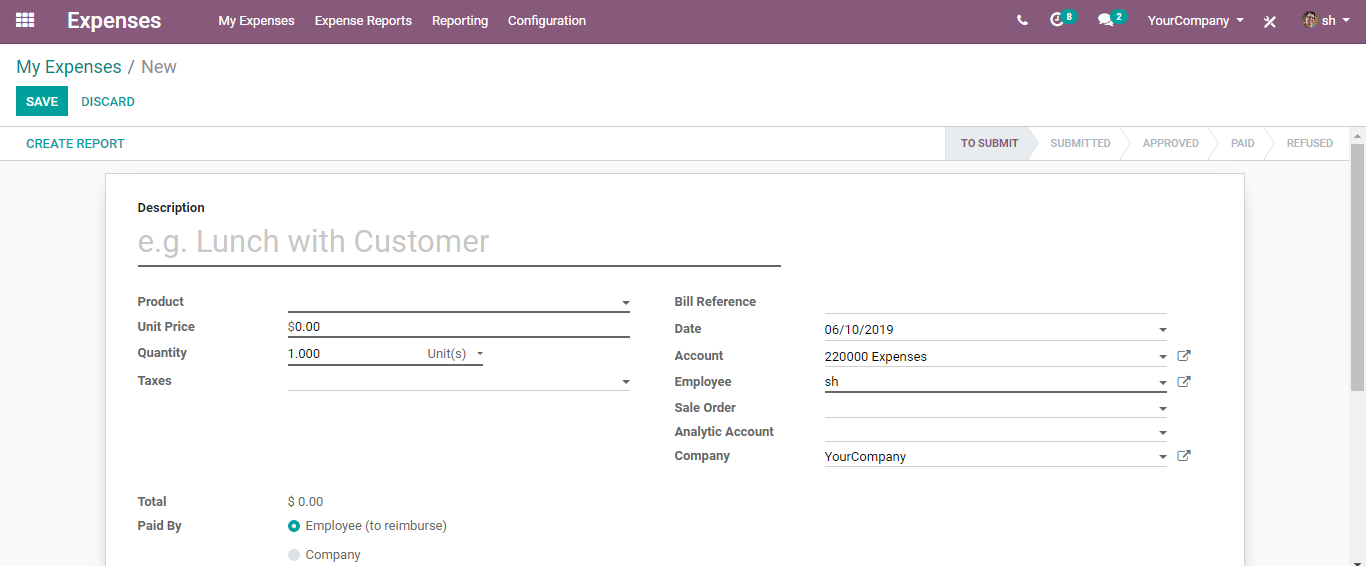Viewport: 1366px width, 566px height.
Task: Expand the Date picker dropdown
Action: [x=1162, y=330]
